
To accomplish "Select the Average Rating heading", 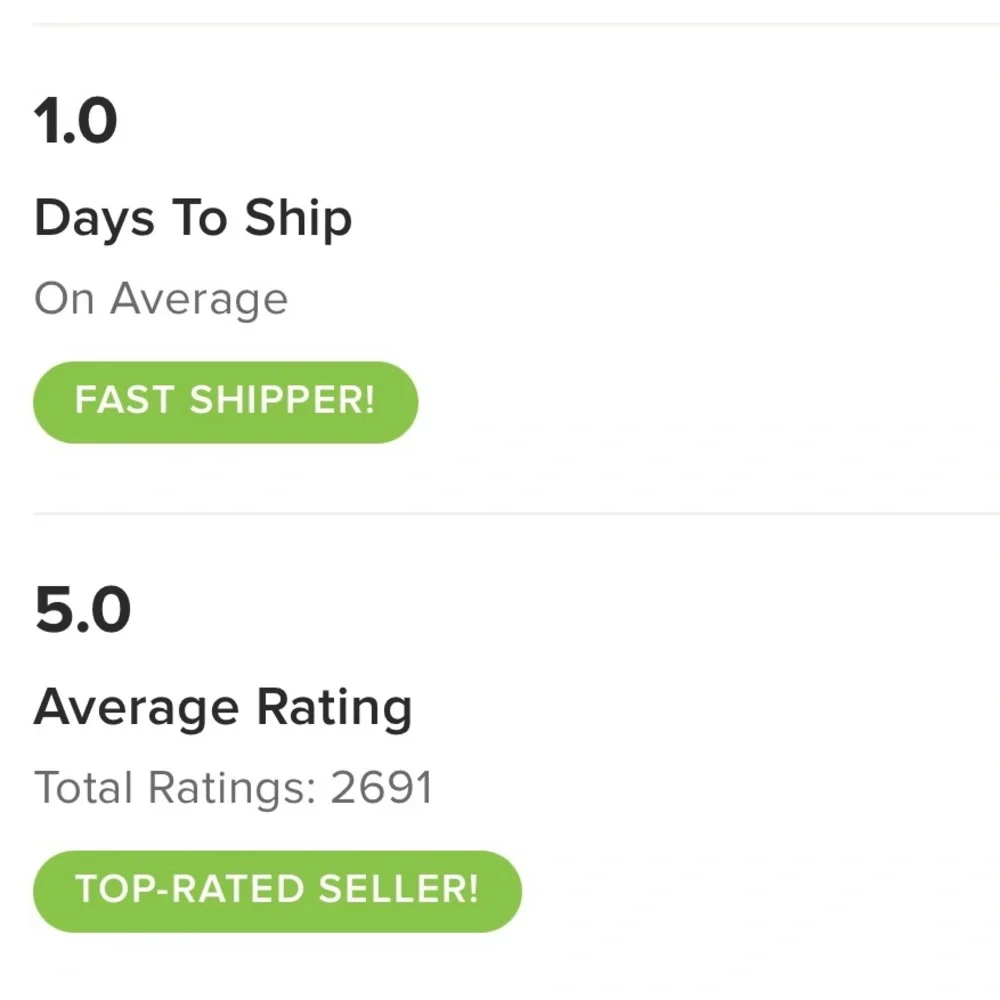I will (x=223, y=708).
